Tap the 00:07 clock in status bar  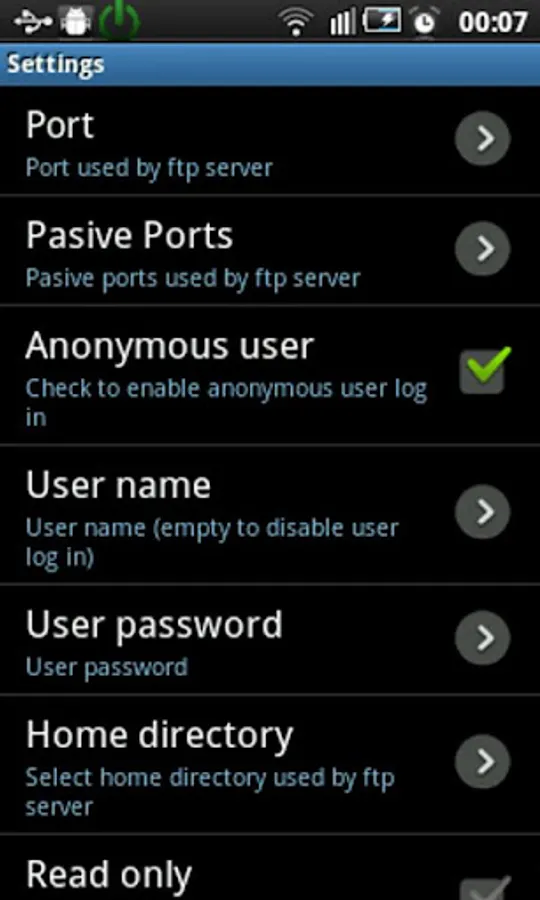pyautogui.click(x=493, y=22)
